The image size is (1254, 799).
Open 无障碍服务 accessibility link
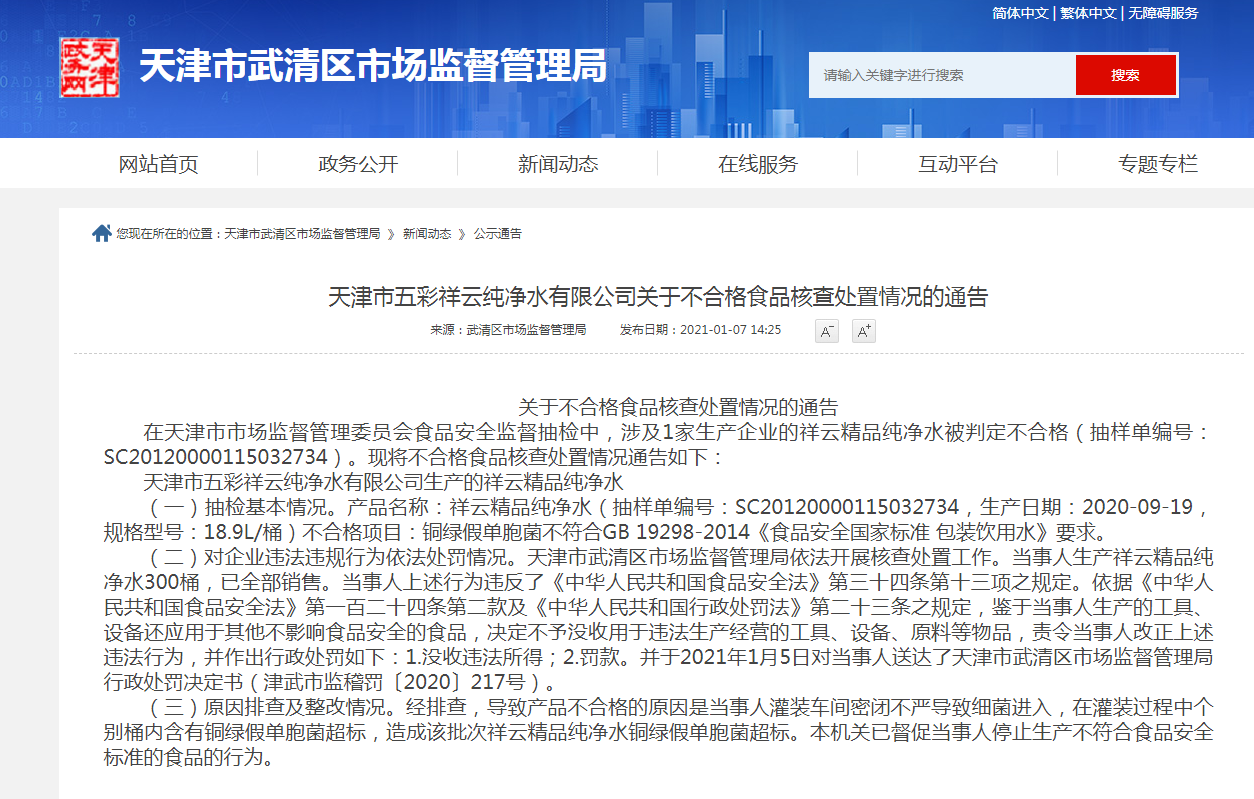coord(1163,13)
